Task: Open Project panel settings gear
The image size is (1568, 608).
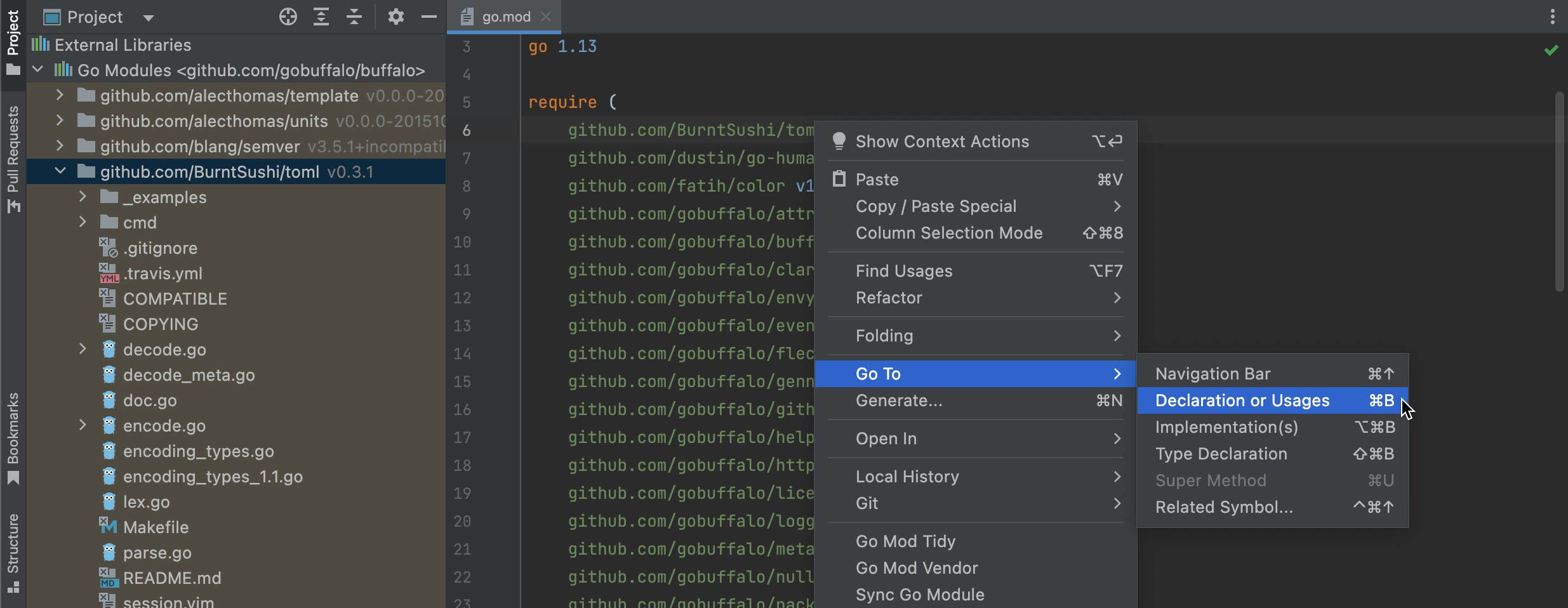Action: click(396, 17)
